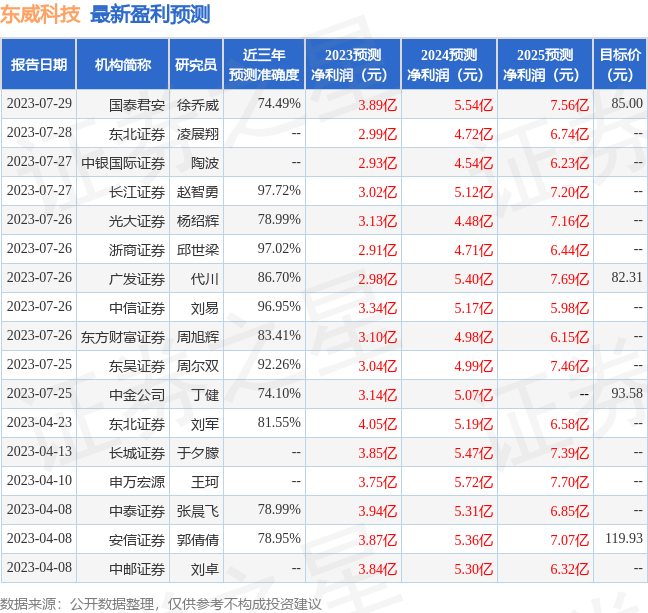Click the 数据来源 footer note

[160, 604]
